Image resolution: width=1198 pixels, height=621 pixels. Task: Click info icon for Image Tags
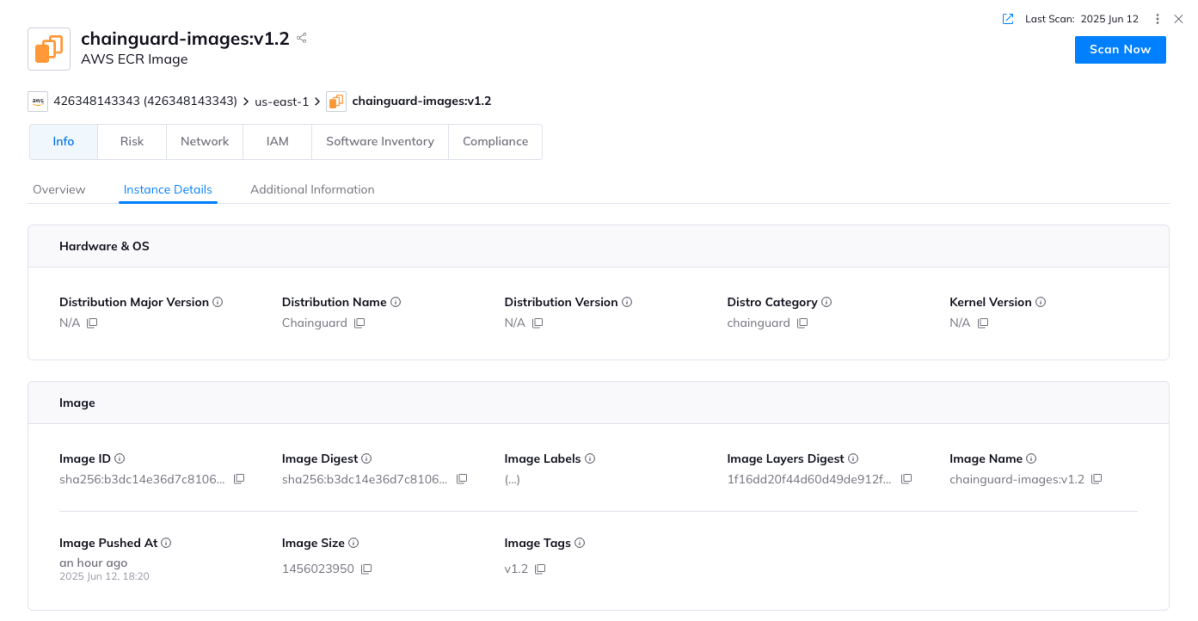click(580, 543)
